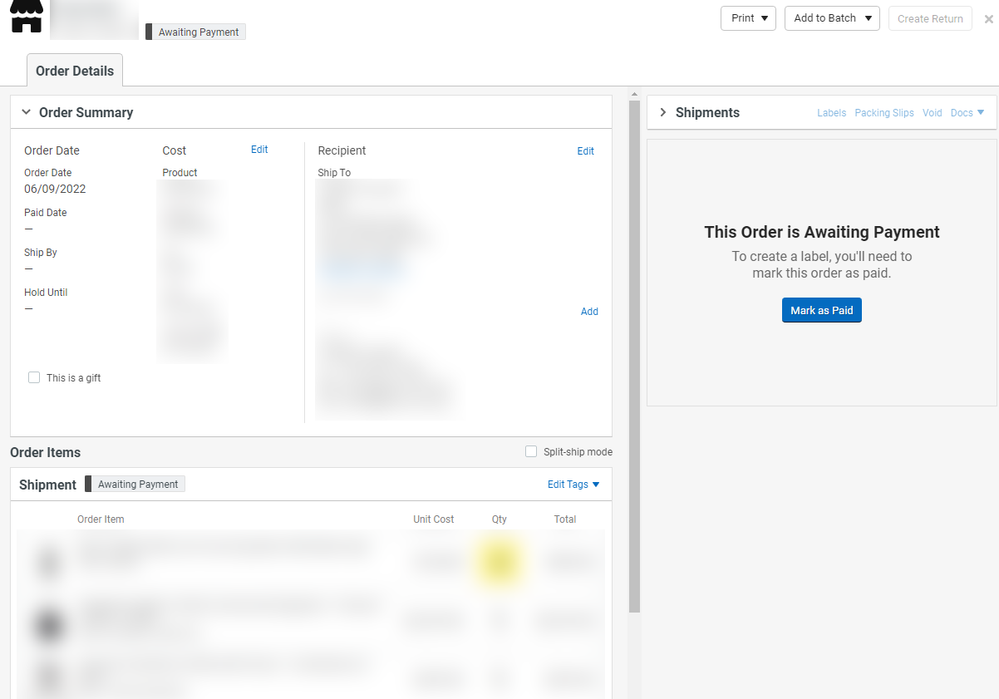The width and height of the screenshot is (999, 699).
Task: Enable Split-ship mode checkbox
Action: pyautogui.click(x=531, y=452)
